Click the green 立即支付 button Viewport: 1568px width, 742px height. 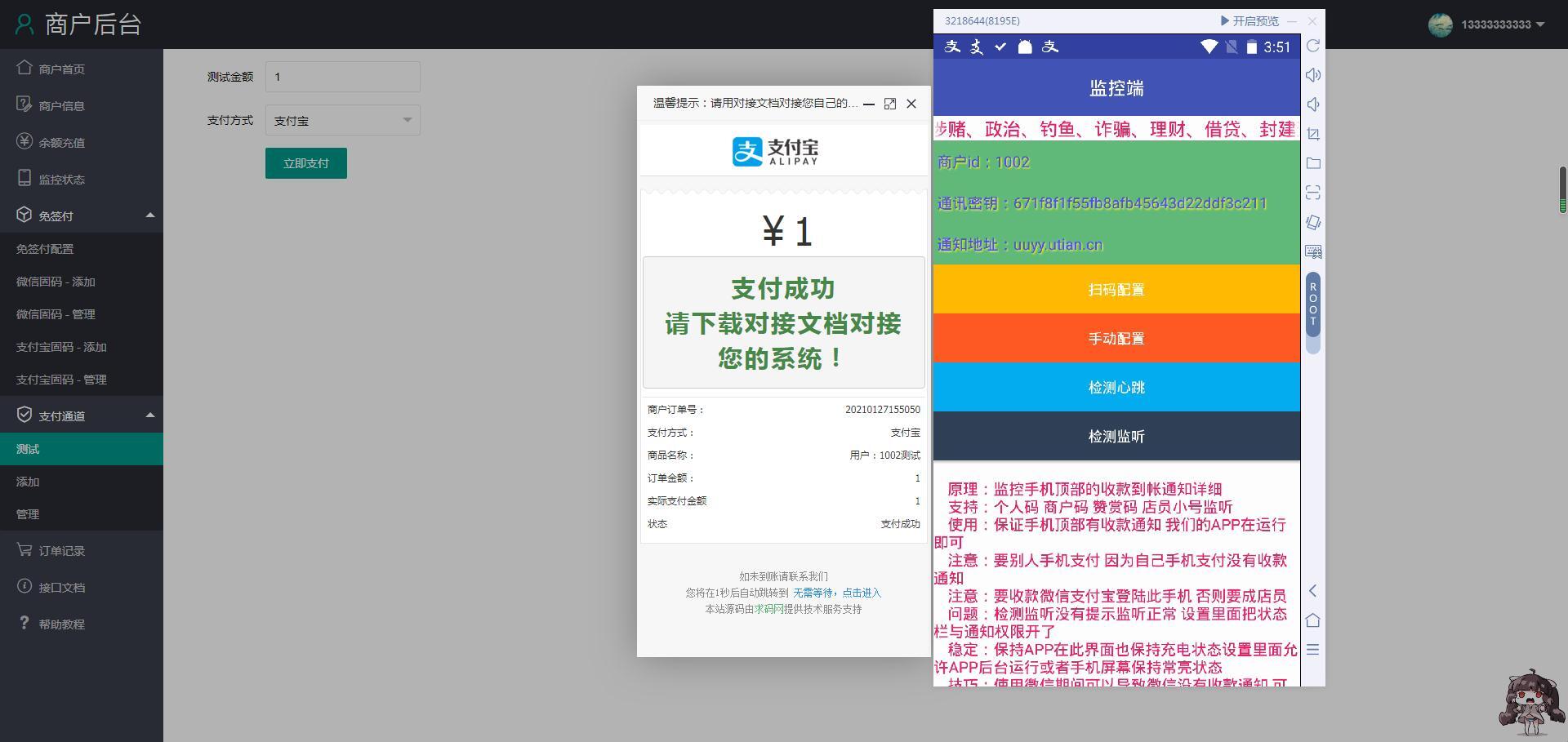pyautogui.click(x=305, y=163)
